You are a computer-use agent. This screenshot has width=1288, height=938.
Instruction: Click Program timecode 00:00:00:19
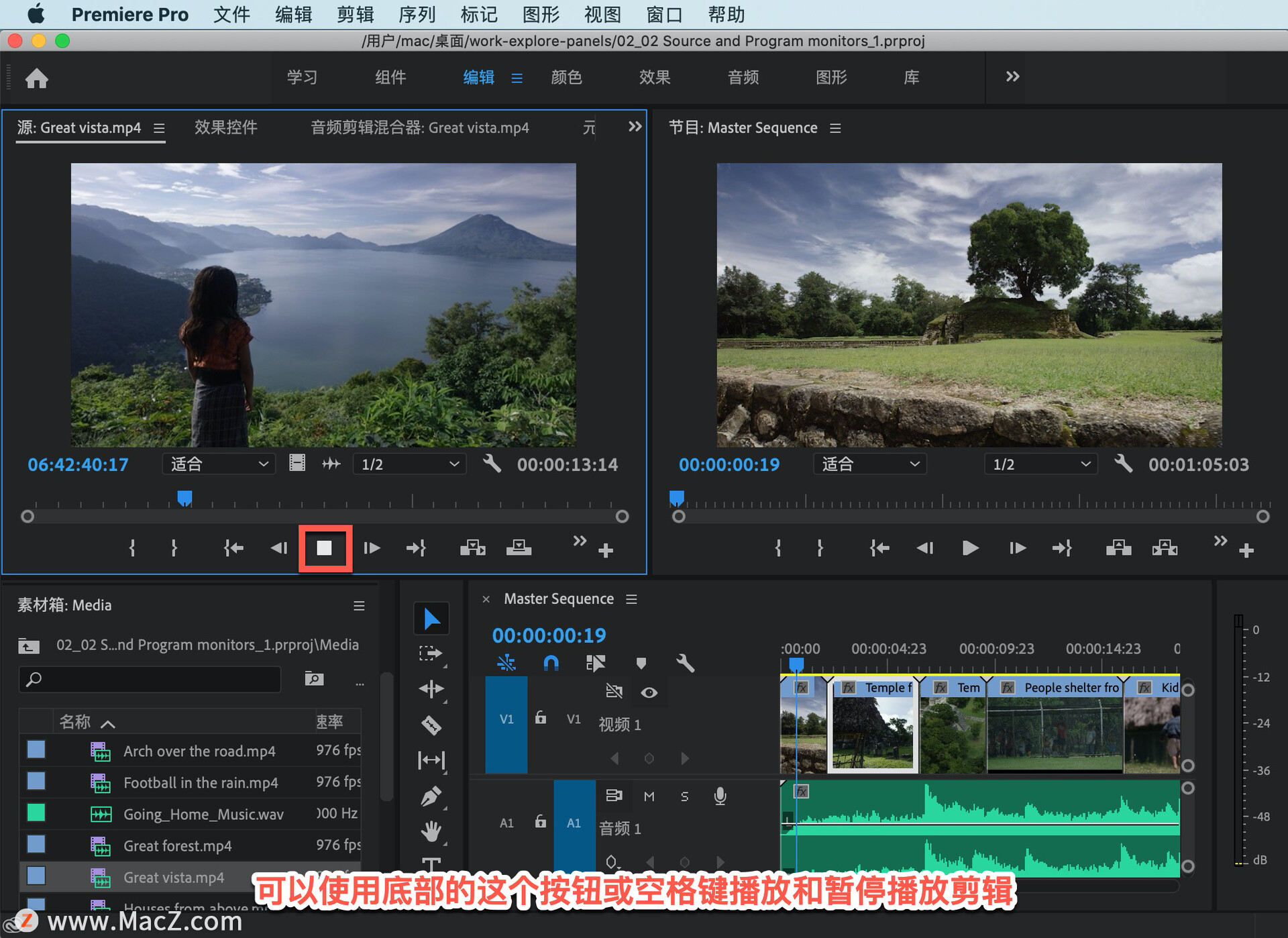[729, 464]
